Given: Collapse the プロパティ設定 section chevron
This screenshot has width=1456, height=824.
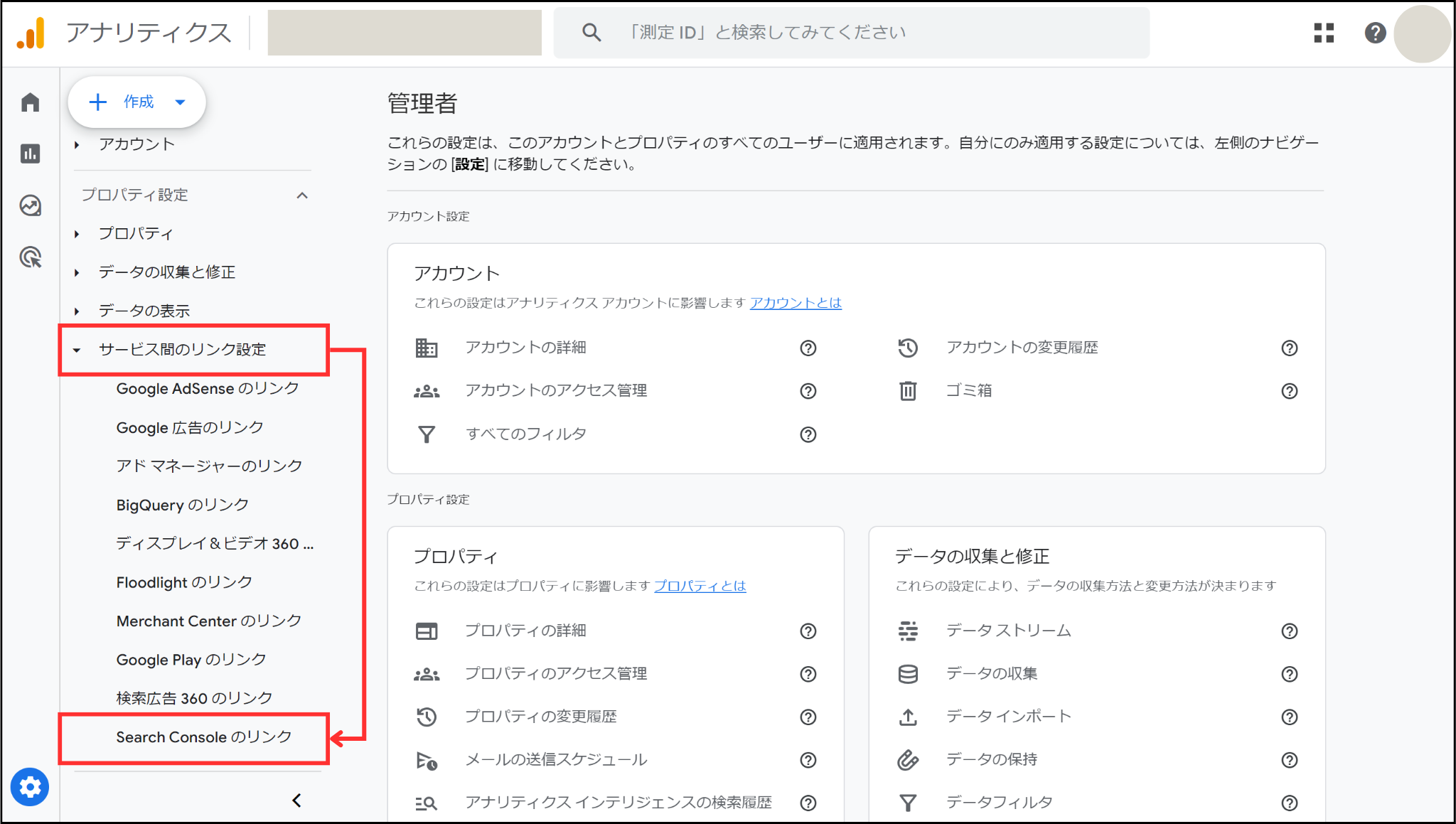Looking at the screenshot, I should coord(302,195).
